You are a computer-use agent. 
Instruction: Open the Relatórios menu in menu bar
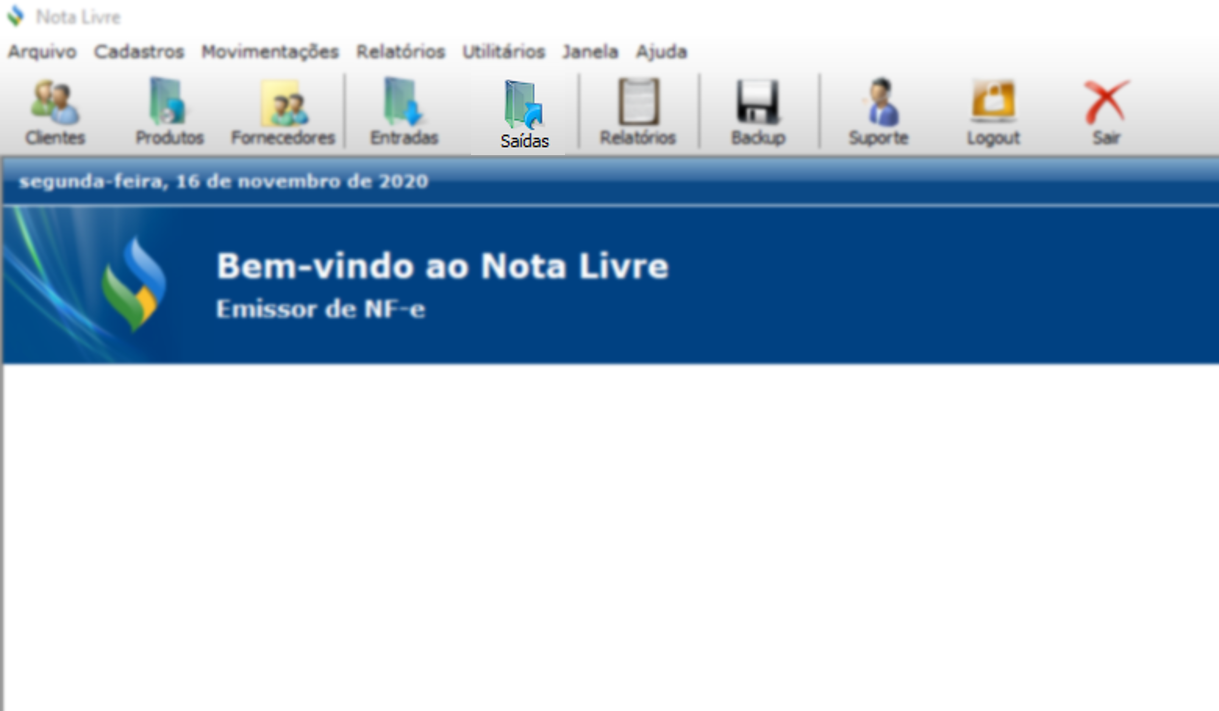click(x=400, y=52)
